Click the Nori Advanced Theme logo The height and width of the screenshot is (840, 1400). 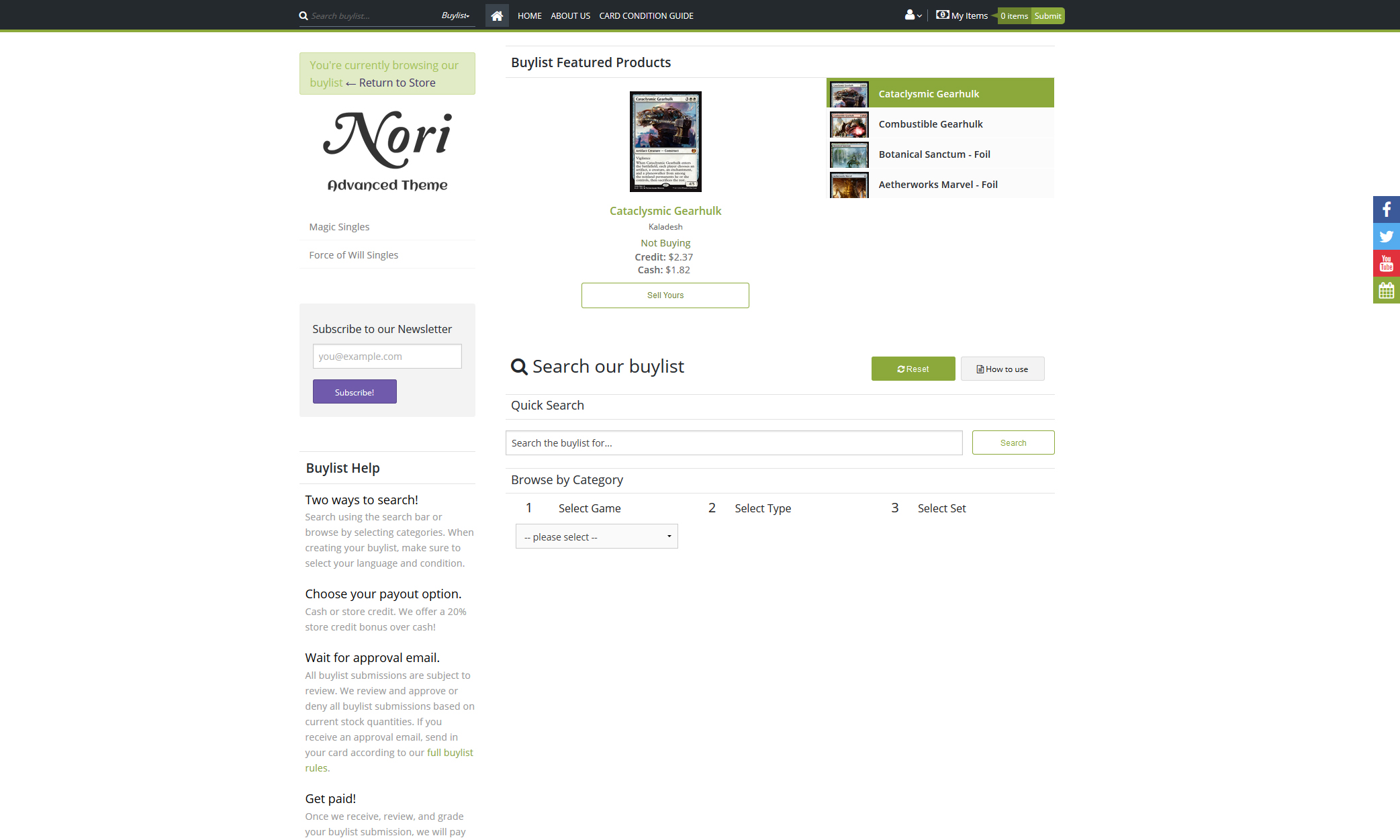point(387,150)
